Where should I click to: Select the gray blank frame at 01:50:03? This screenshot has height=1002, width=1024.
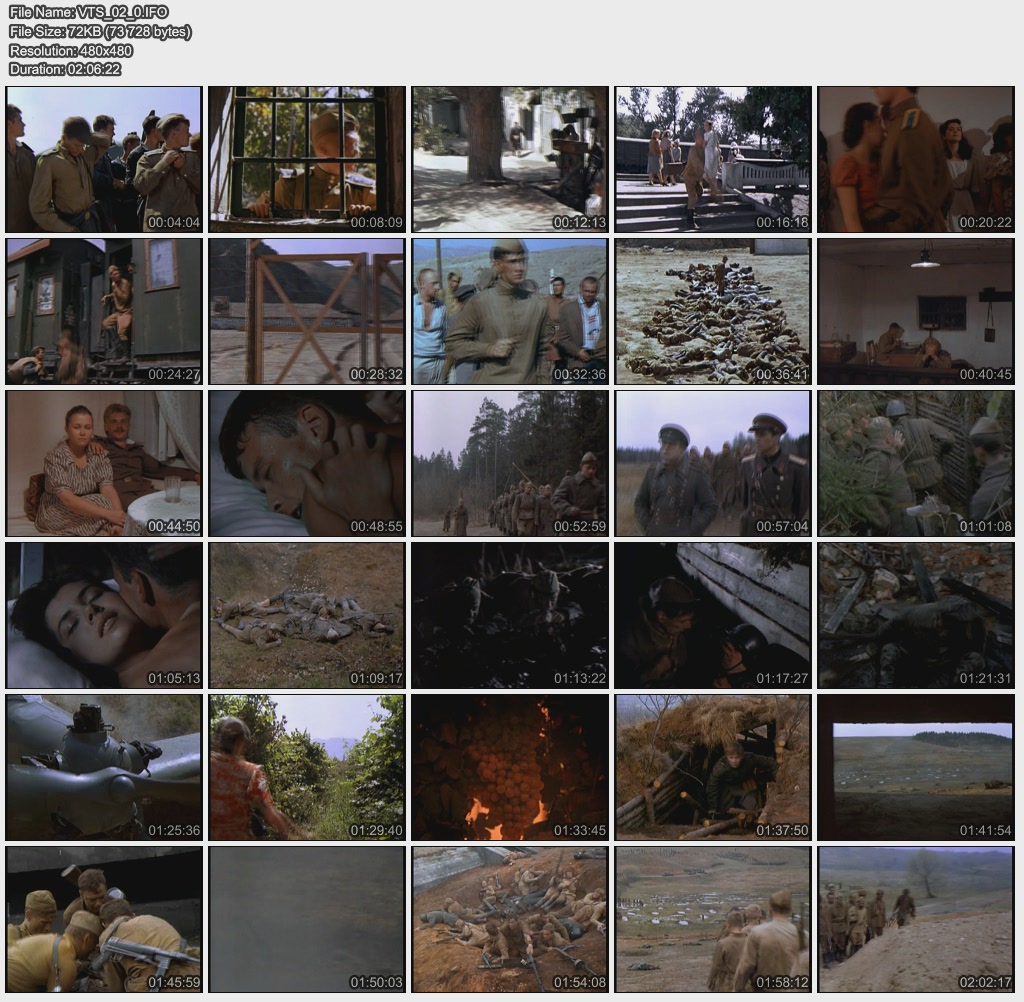click(x=307, y=920)
